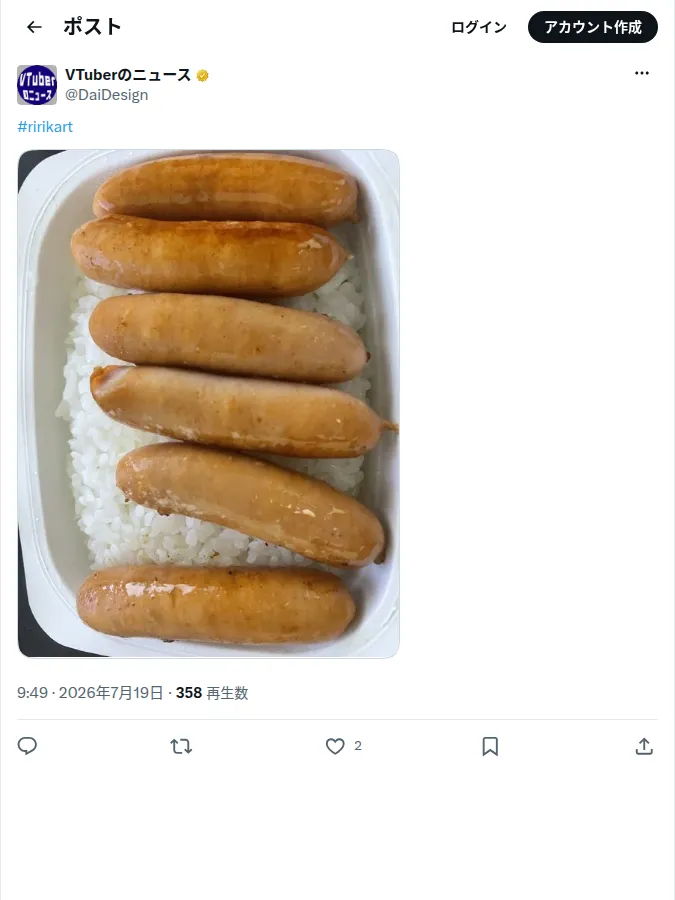Click the repost arrows icon
The height and width of the screenshot is (900, 675).
181,746
